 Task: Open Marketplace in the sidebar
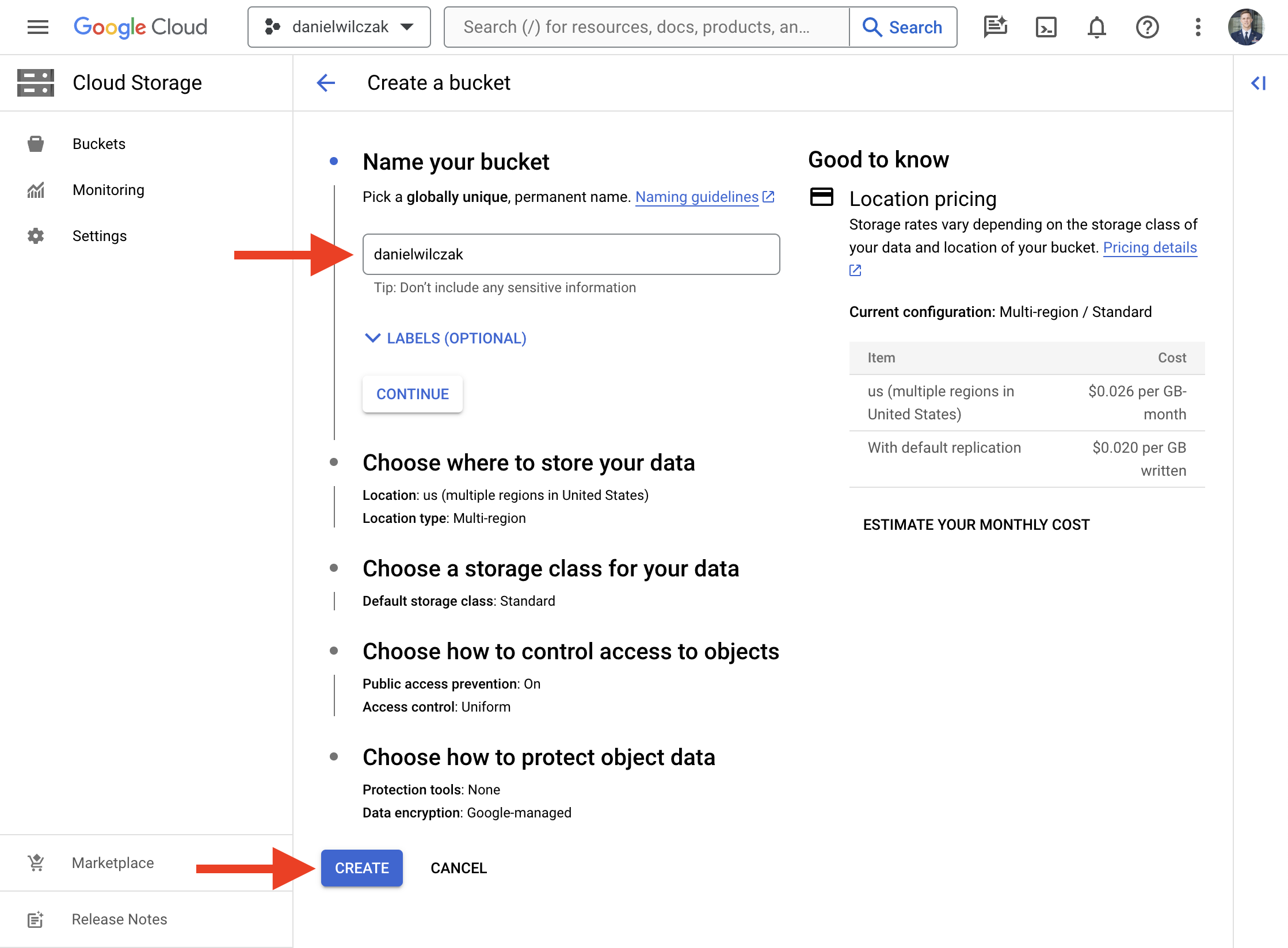(x=112, y=863)
